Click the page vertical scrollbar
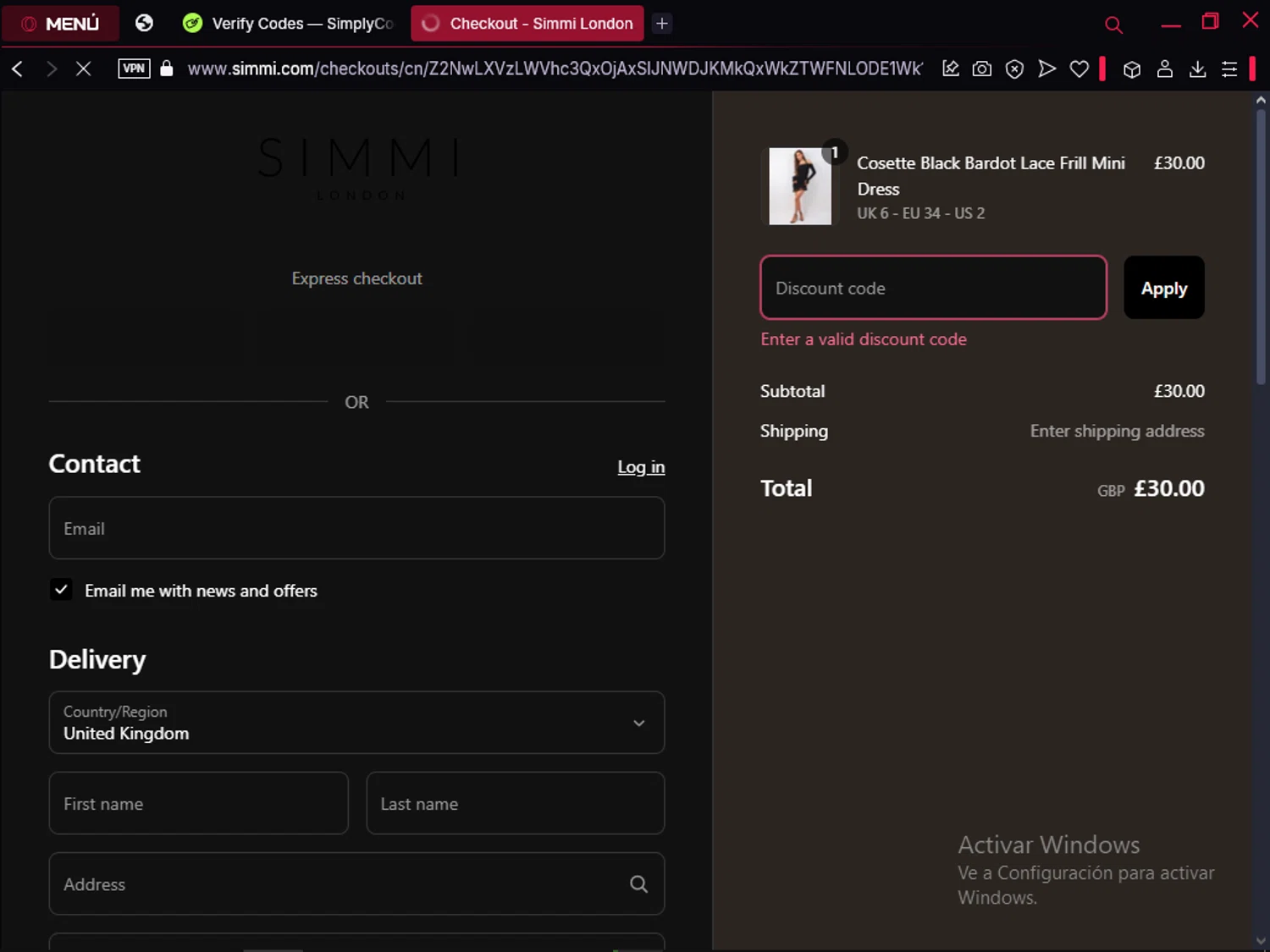Screen dimensions: 1270x952 click(1261, 245)
